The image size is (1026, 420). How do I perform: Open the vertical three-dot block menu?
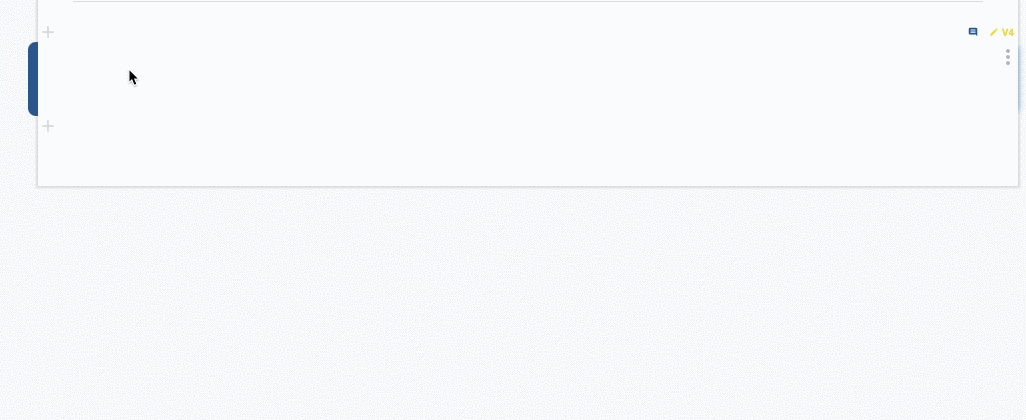point(1008,57)
